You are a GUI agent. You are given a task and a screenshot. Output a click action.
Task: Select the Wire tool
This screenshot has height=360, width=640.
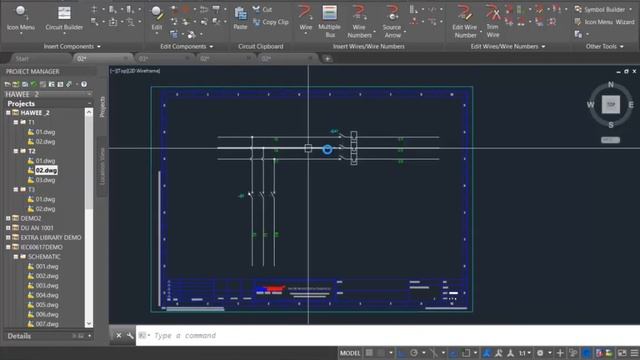point(305,18)
